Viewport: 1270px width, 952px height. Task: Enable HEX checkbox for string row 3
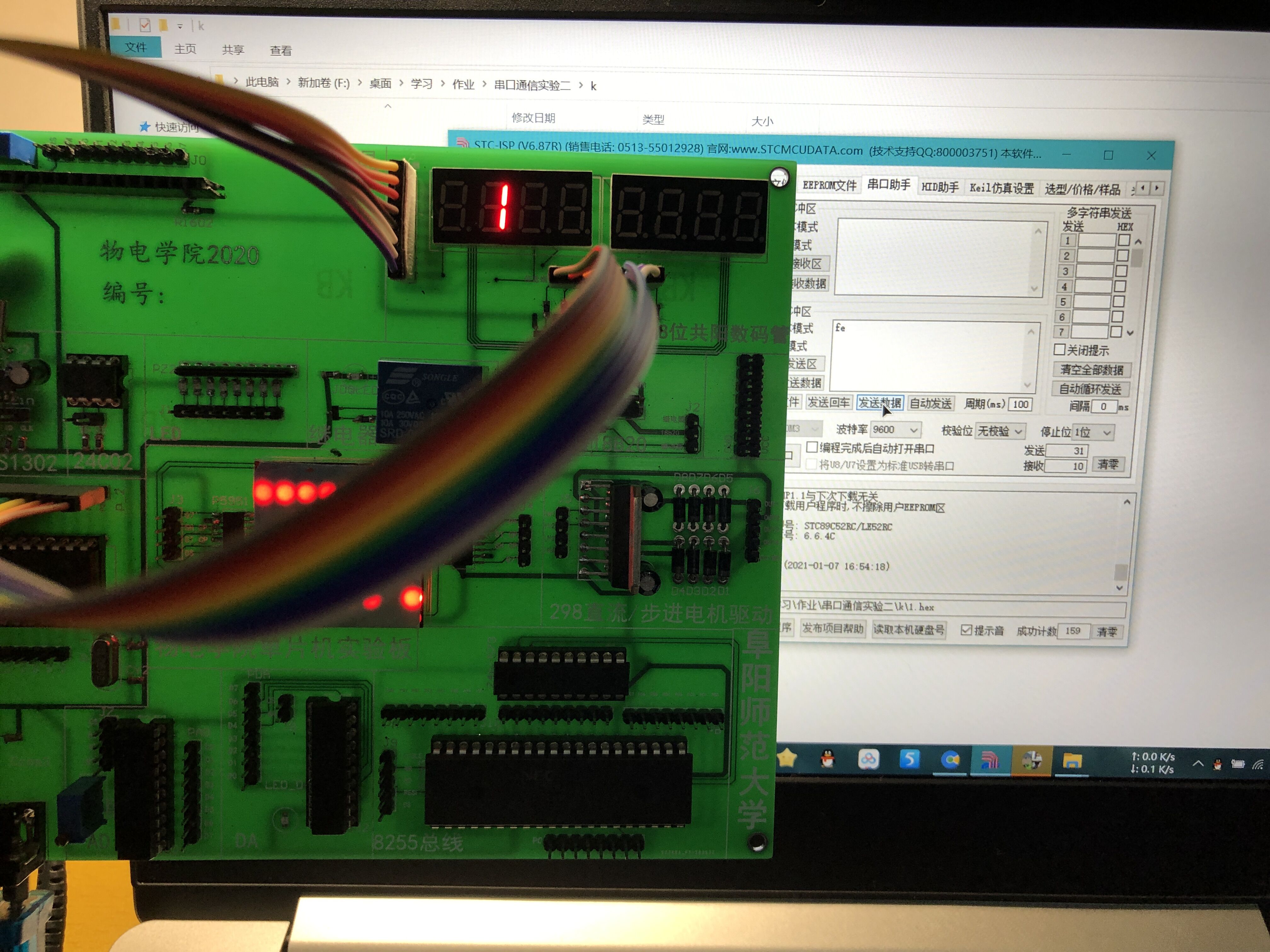click(1122, 271)
